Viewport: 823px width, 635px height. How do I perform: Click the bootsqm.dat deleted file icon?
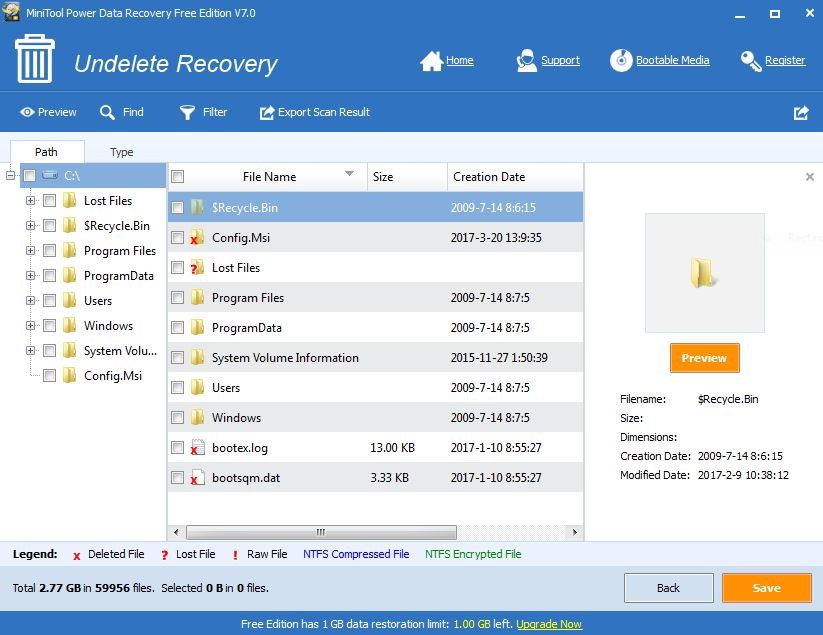click(x=197, y=478)
